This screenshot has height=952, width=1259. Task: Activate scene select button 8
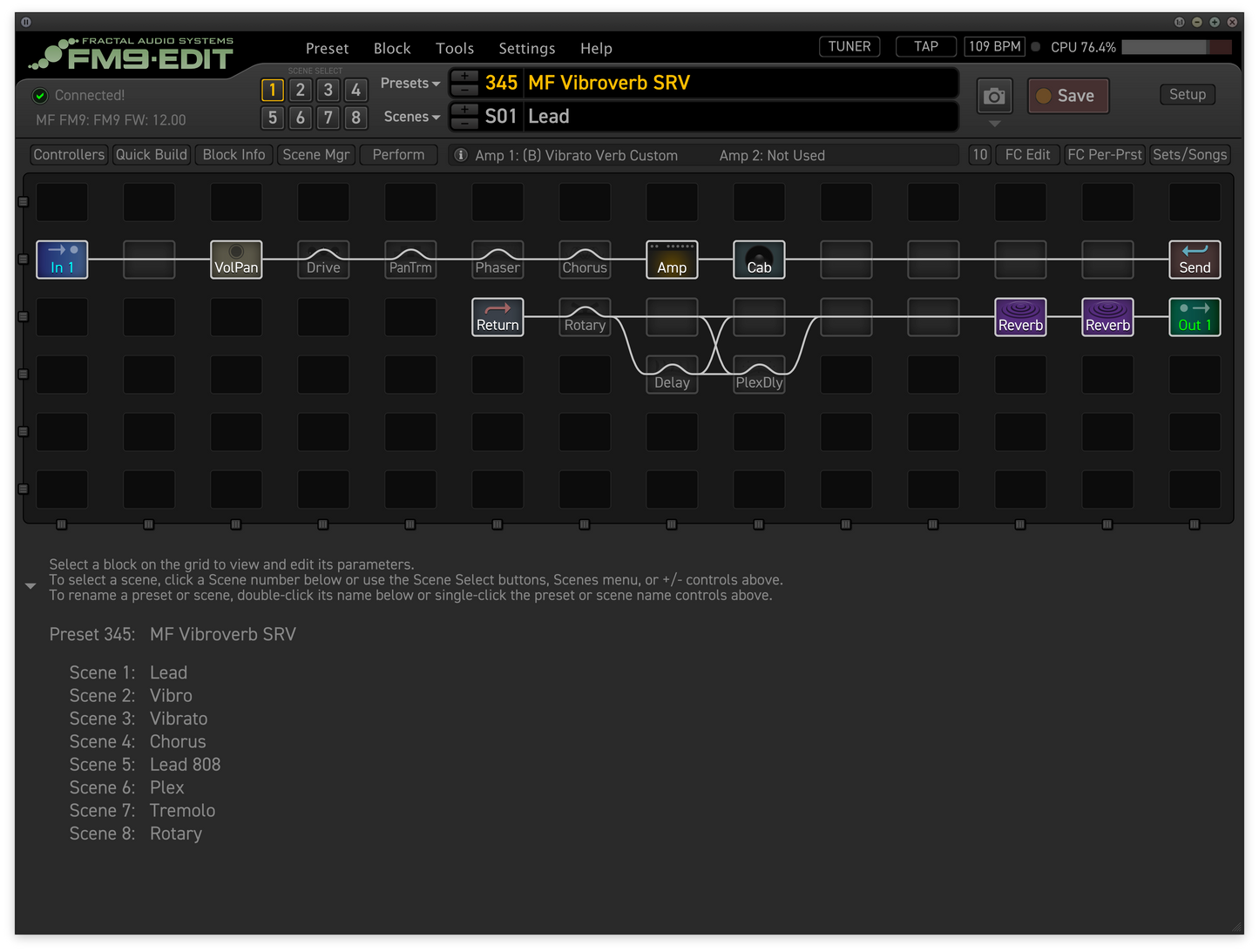tap(355, 118)
